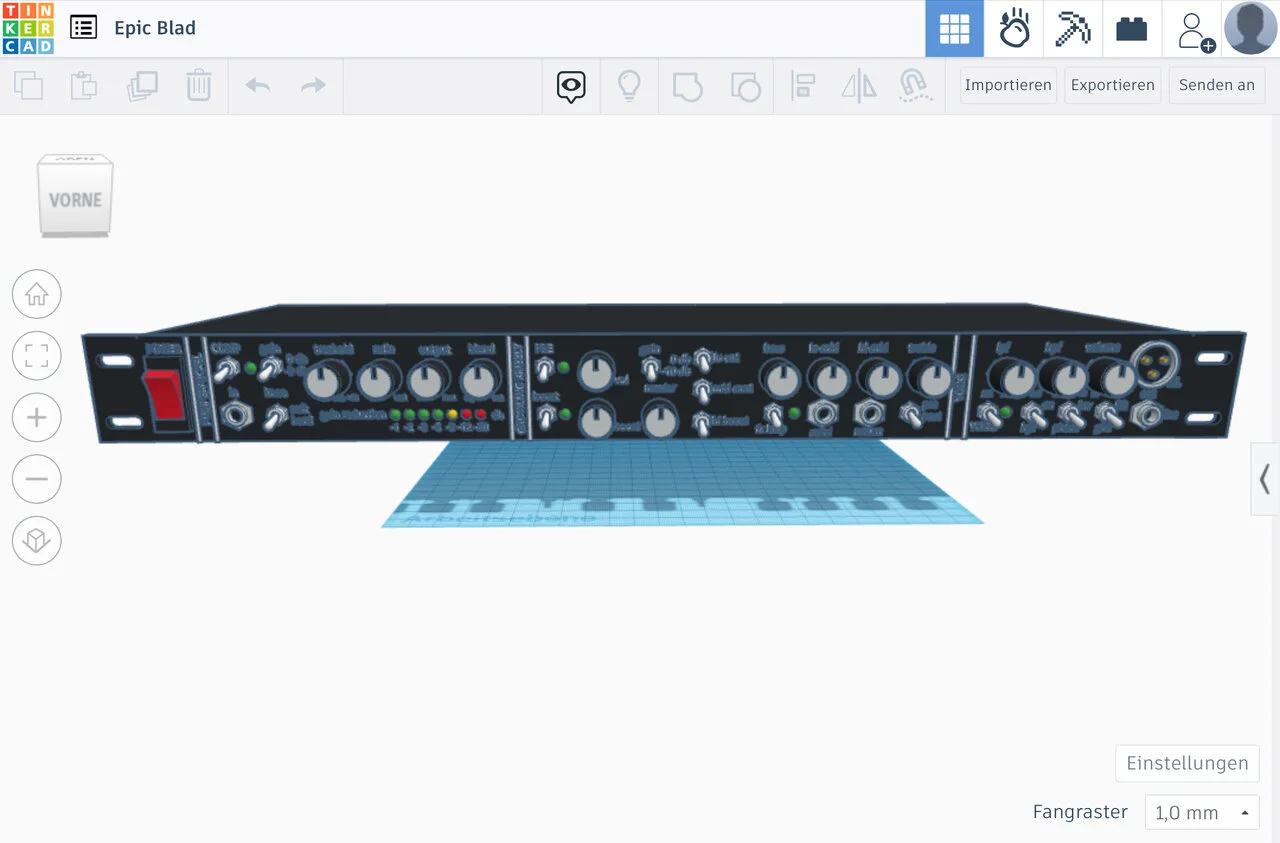This screenshot has height=843, width=1280.
Task: Click the VORNE face of view cube
Action: [x=75, y=200]
